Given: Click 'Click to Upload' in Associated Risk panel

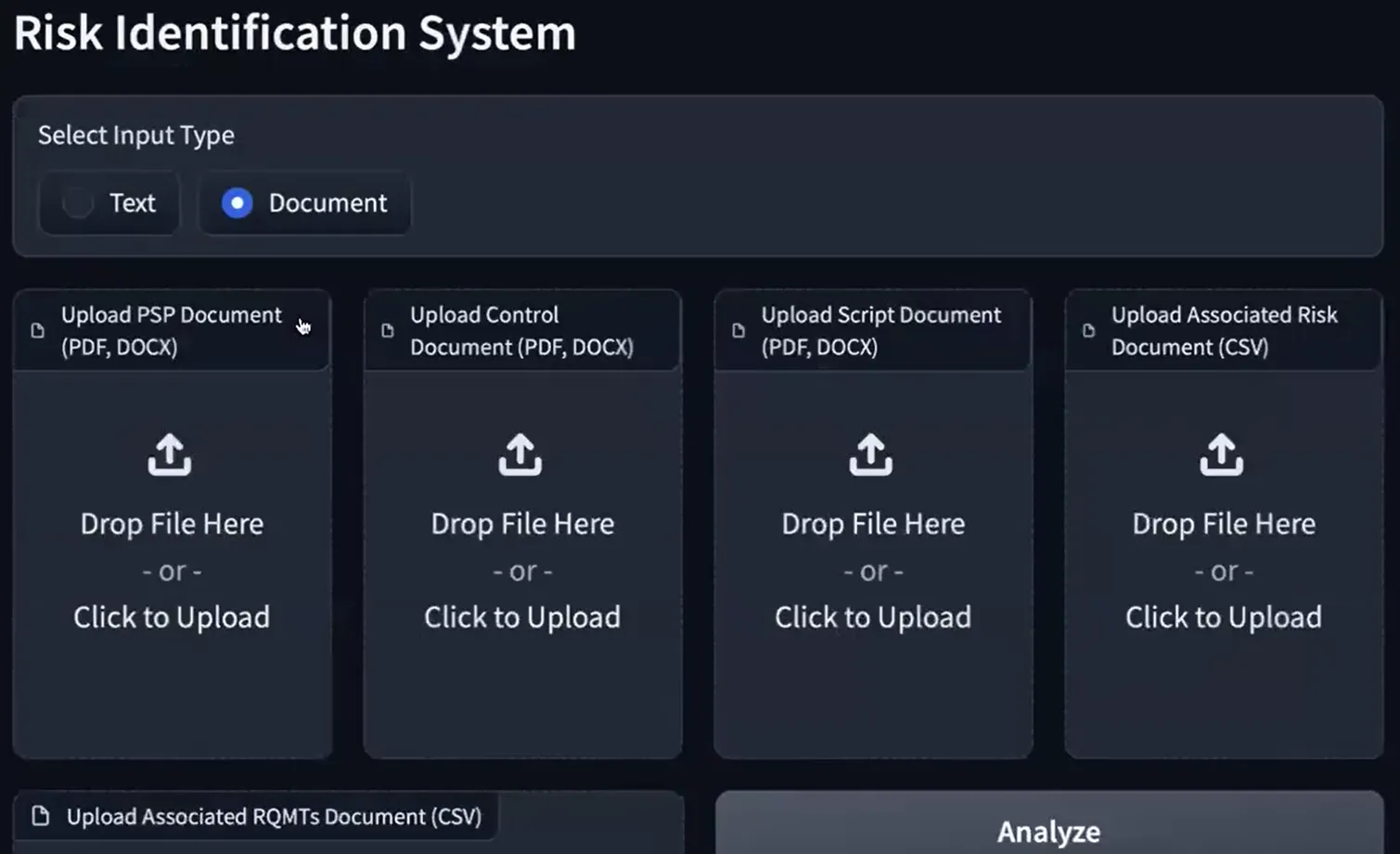Looking at the screenshot, I should 1224,618.
